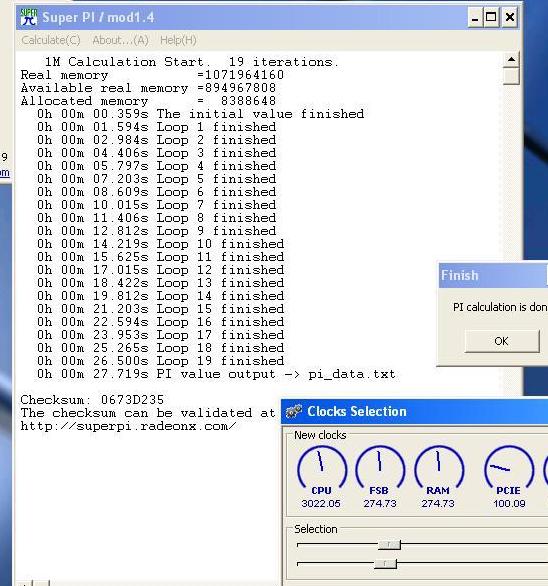The image size is (548, 586).
Task: Click 'The initial value finished' line
Action: (x=200, y=114)
